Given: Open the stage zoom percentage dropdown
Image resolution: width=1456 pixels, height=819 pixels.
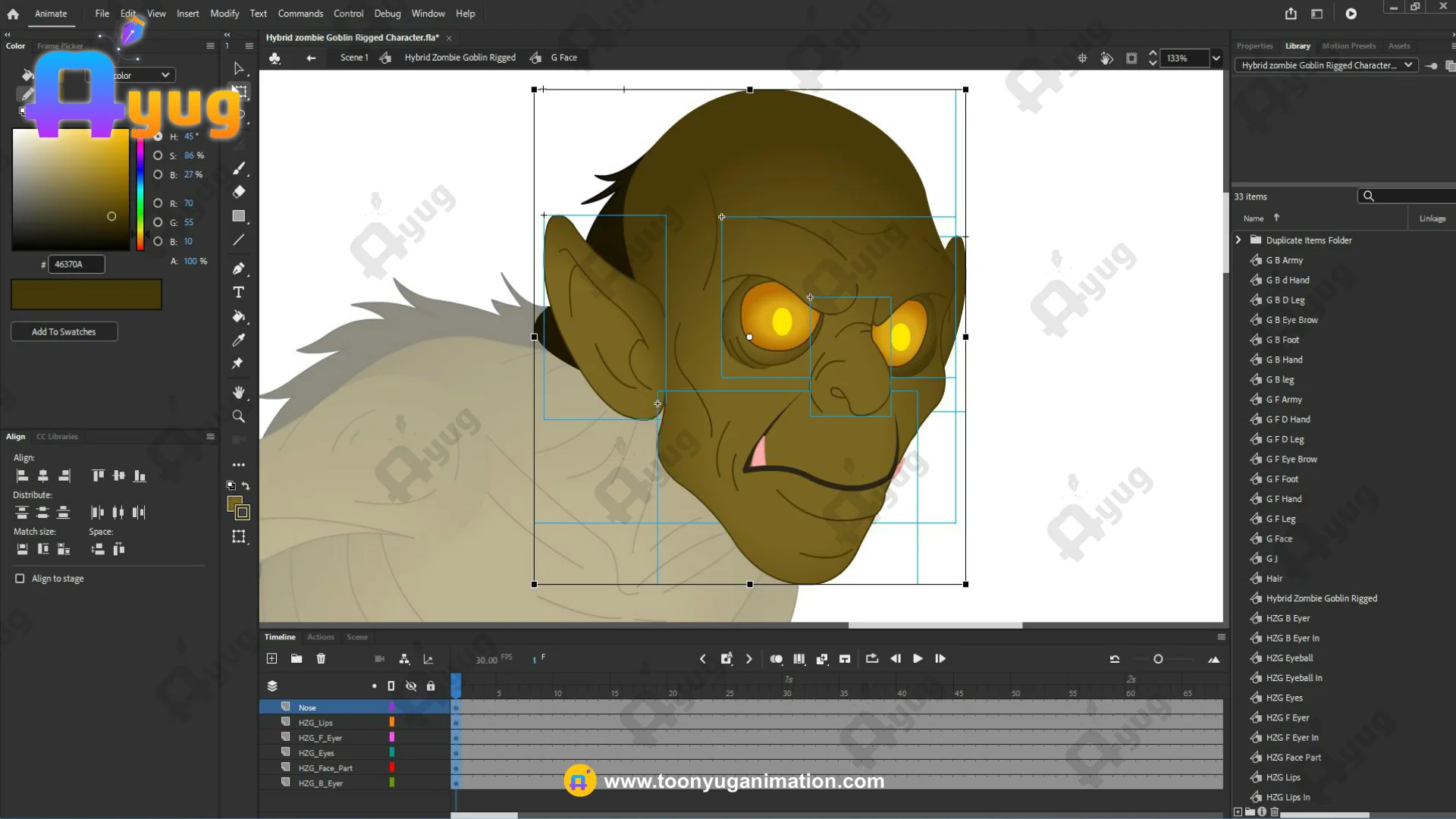Looking at the screenshot, I should point(1216,58).
